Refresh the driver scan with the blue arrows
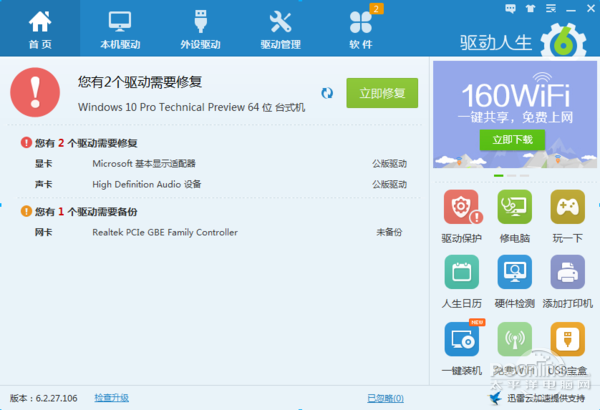Image resolution: width=600 pixels, height=410 pixels. pyautogui.click(x=327, y=93)
